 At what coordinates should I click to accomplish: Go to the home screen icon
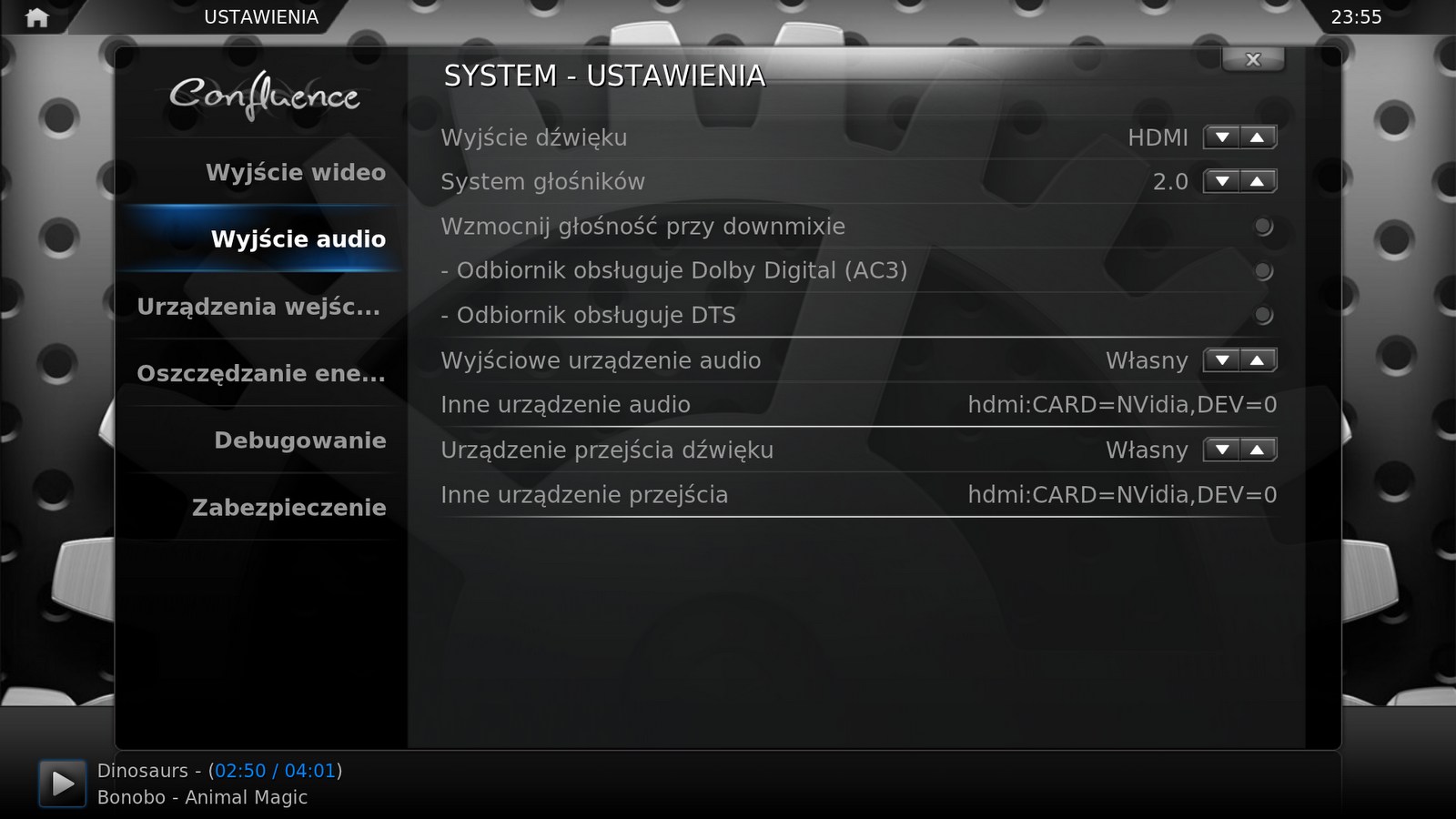[x=37, y=17]
